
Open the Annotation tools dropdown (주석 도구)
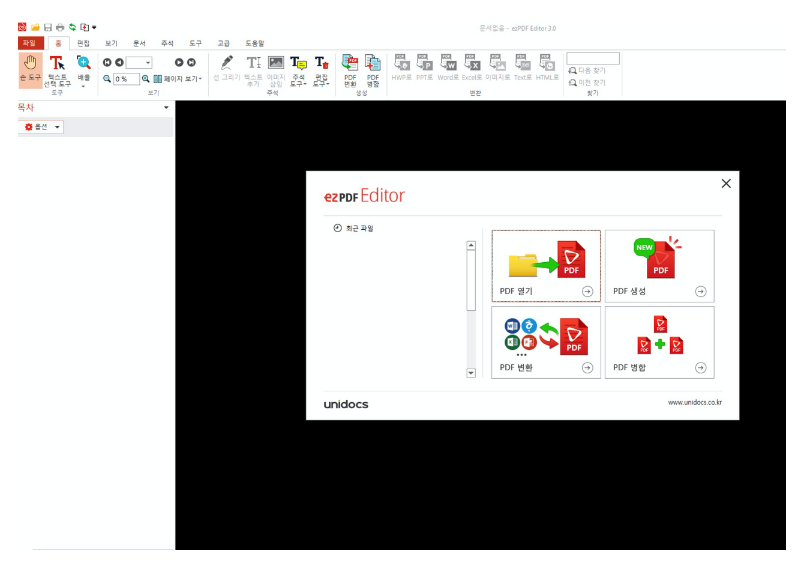[298, 70]
